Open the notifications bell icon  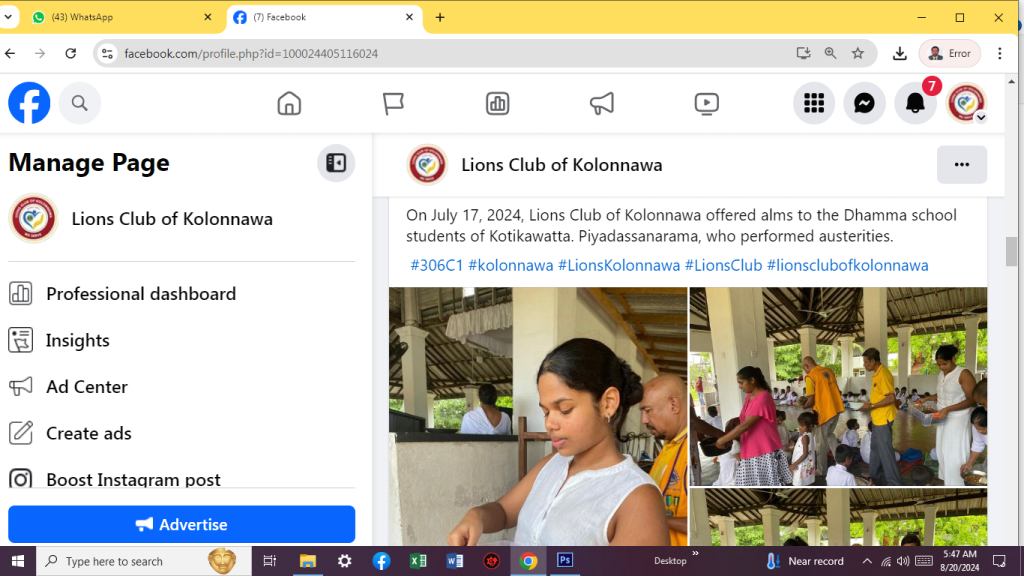(x=916, y=103)
